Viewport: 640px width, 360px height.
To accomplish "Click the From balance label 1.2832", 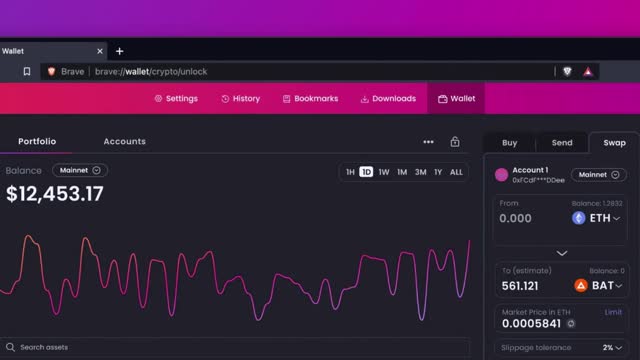I will (x=597, y=203).
